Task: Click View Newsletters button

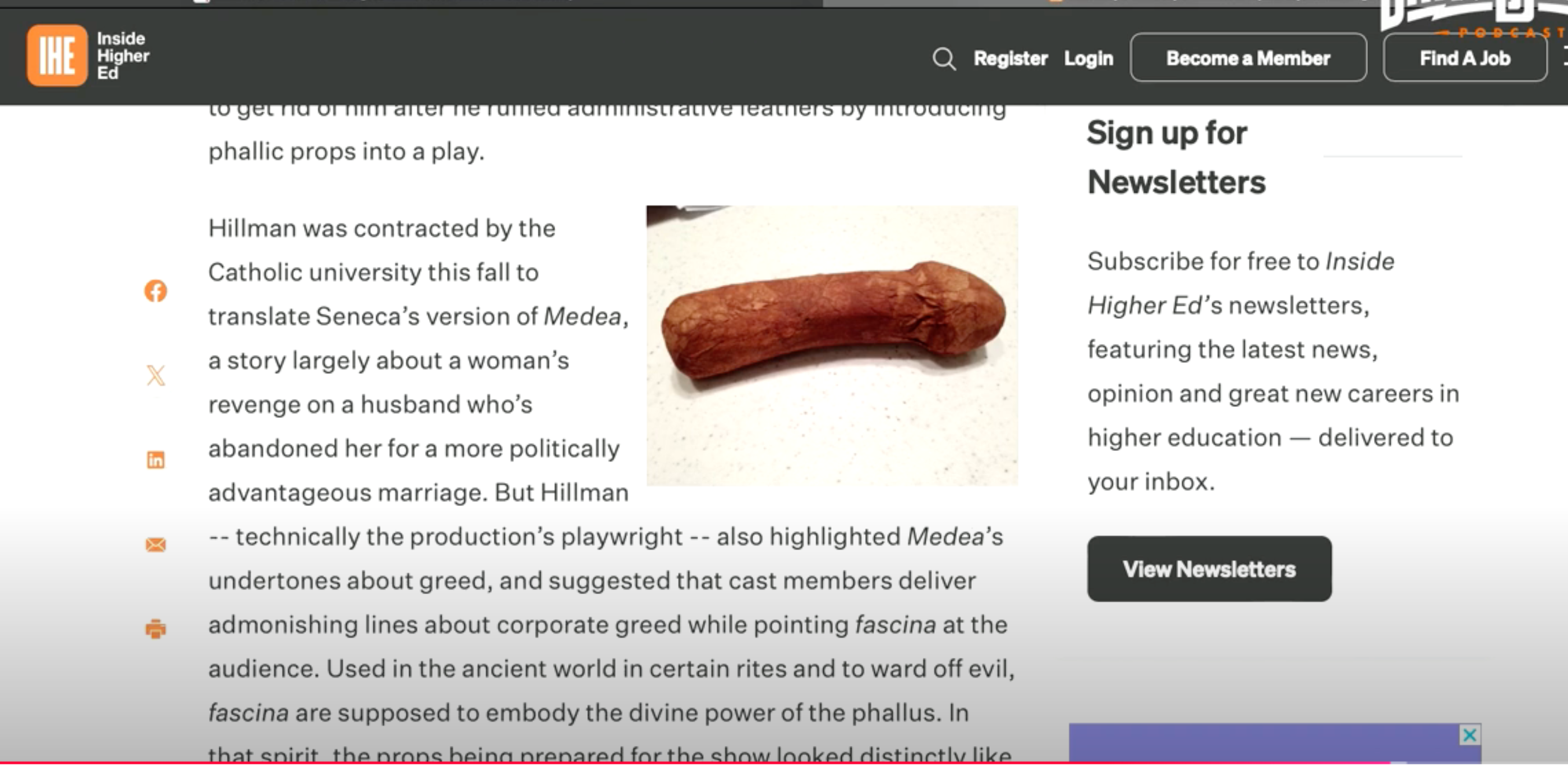Action: [x=1210, y=569]
